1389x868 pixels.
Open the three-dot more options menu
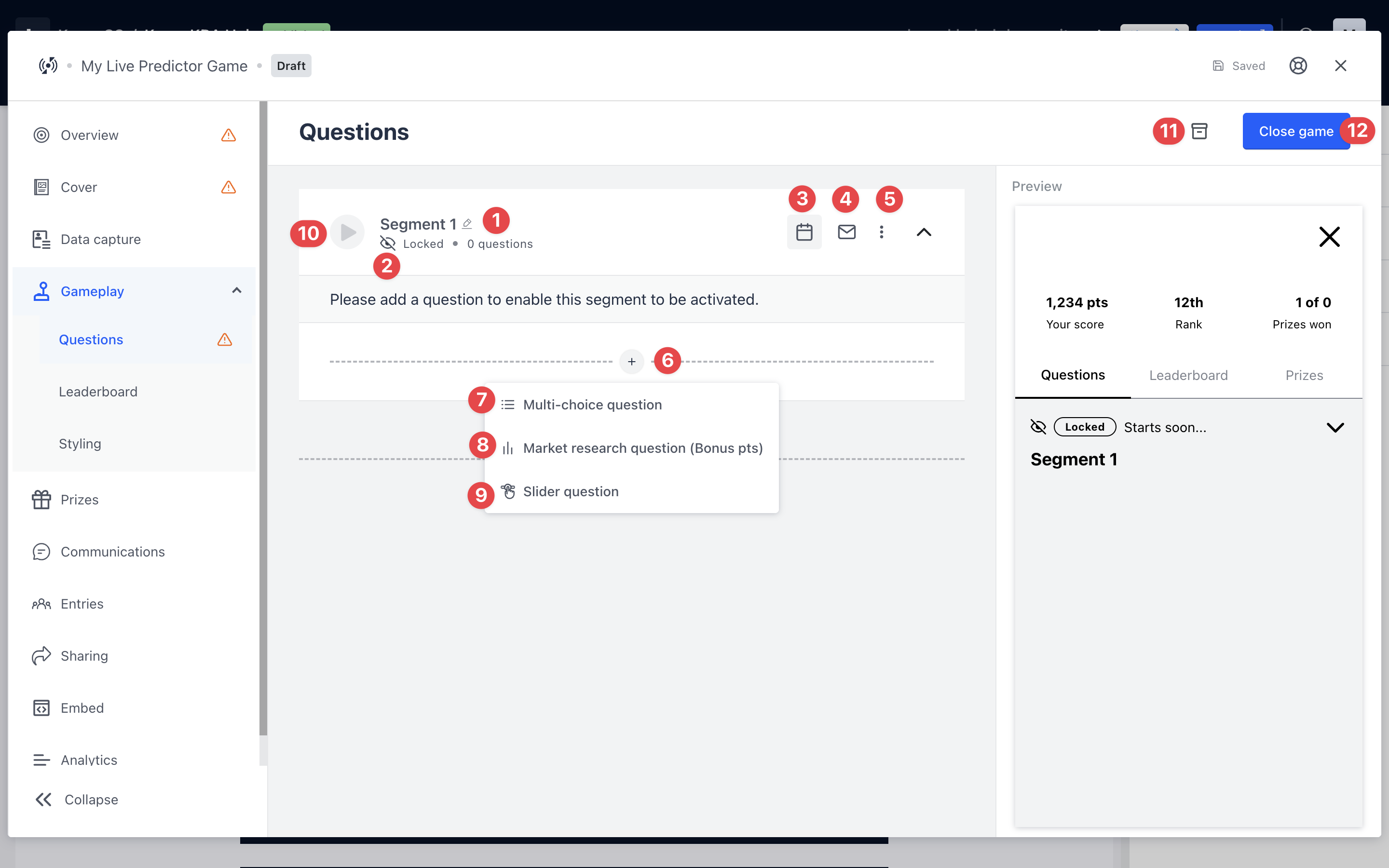point(882,232)
